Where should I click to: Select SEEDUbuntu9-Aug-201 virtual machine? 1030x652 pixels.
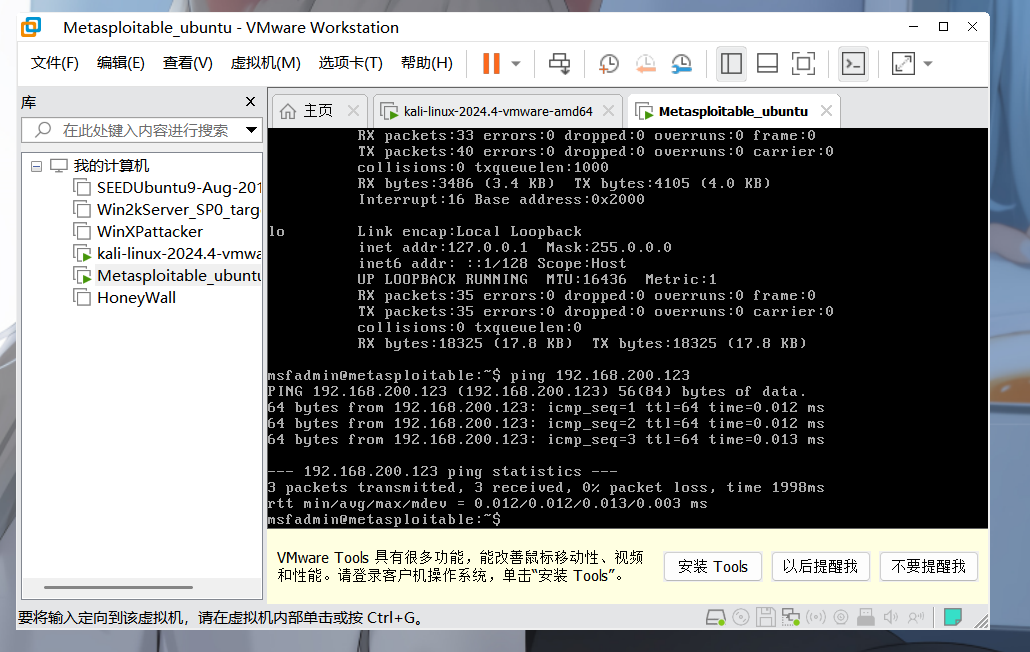tap(179, 188)
